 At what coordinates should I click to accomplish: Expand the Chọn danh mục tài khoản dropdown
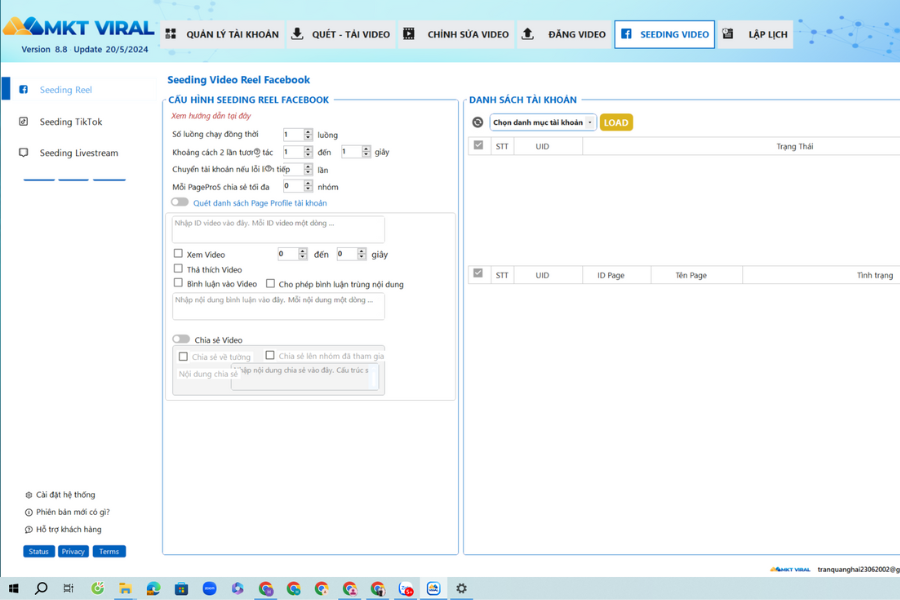tap(543, 123)
